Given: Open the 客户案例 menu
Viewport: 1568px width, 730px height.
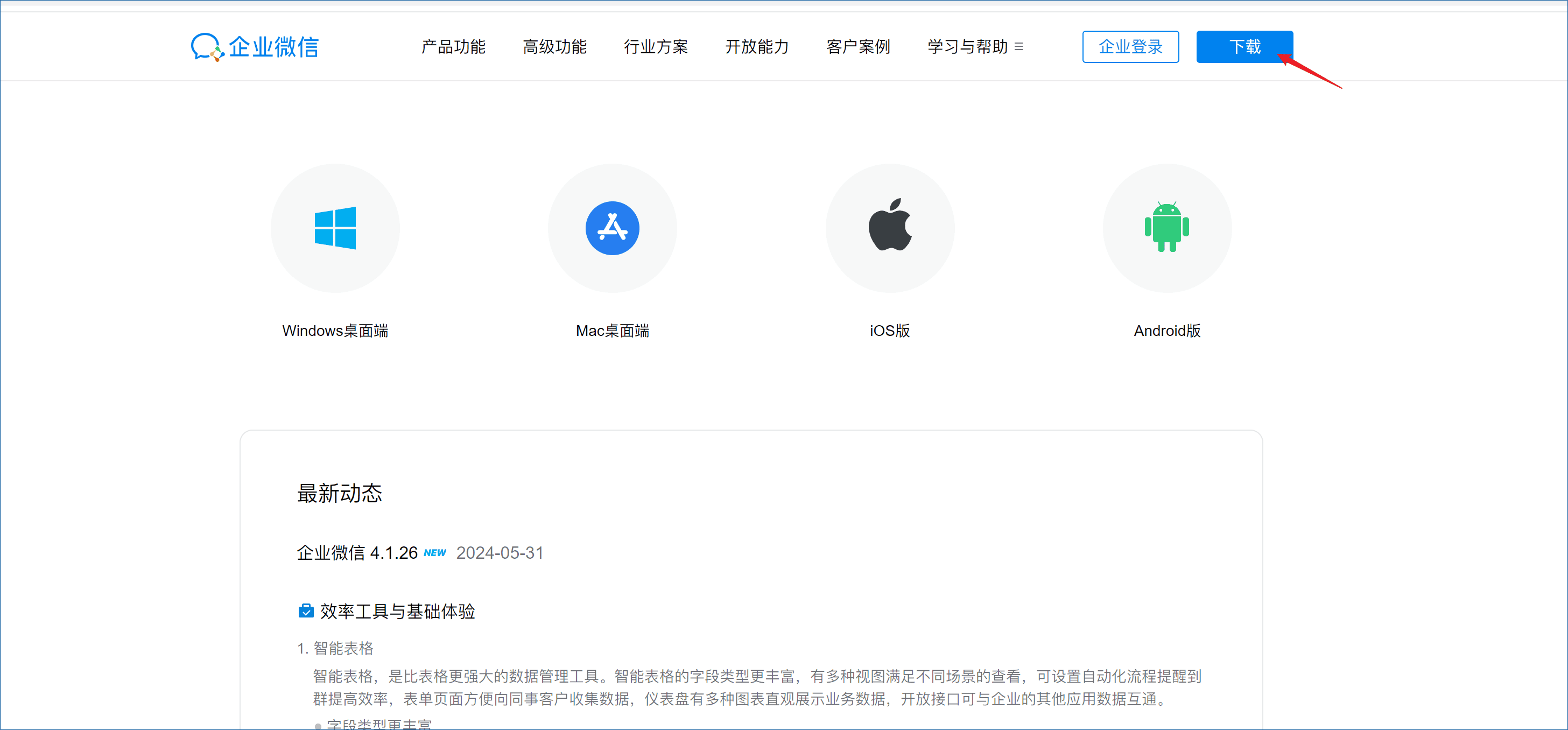Looking at the screenshot, I should click(x=858, y=47).
